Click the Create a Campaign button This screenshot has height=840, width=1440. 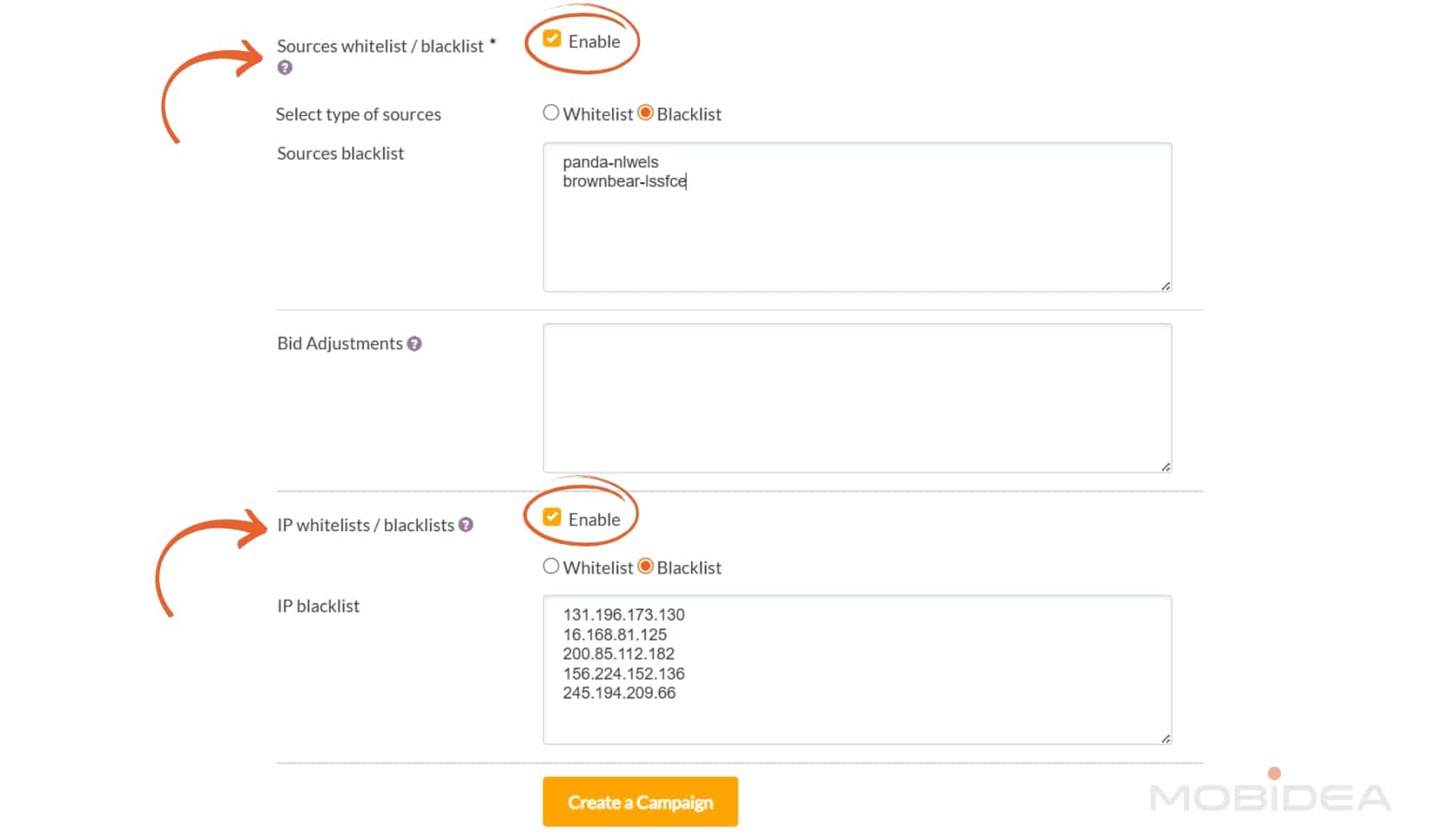(640, 802)
